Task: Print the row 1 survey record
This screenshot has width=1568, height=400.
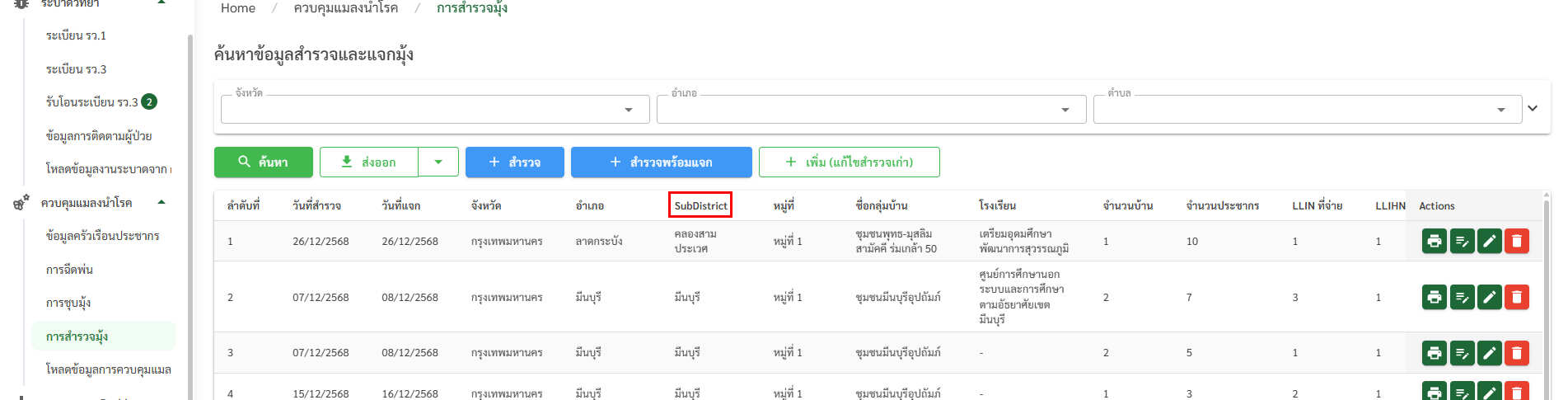Action: [x=1434, y=241]
